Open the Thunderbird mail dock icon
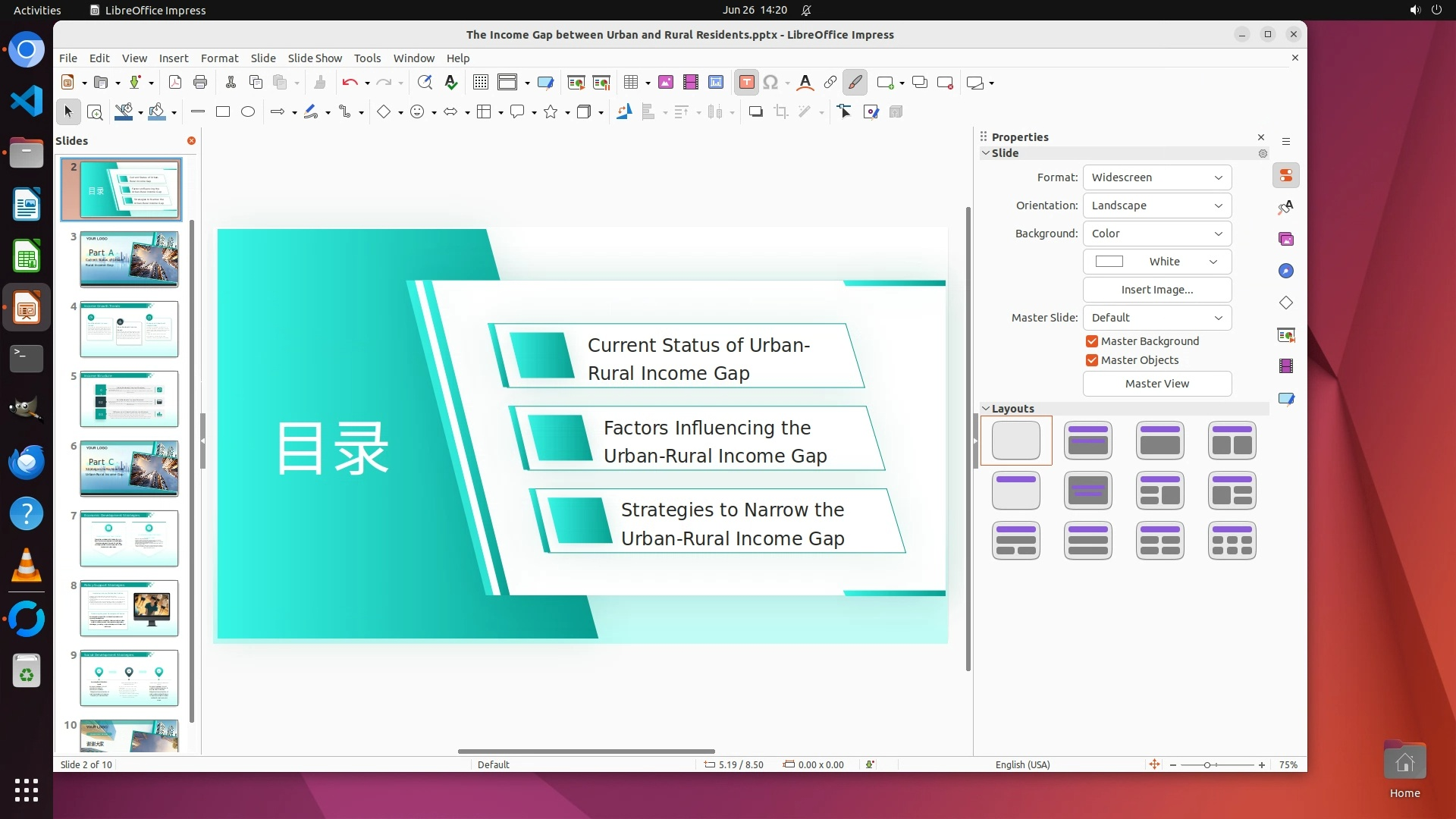Screen dimensions: 1456x819 click(x=27, y=462)
